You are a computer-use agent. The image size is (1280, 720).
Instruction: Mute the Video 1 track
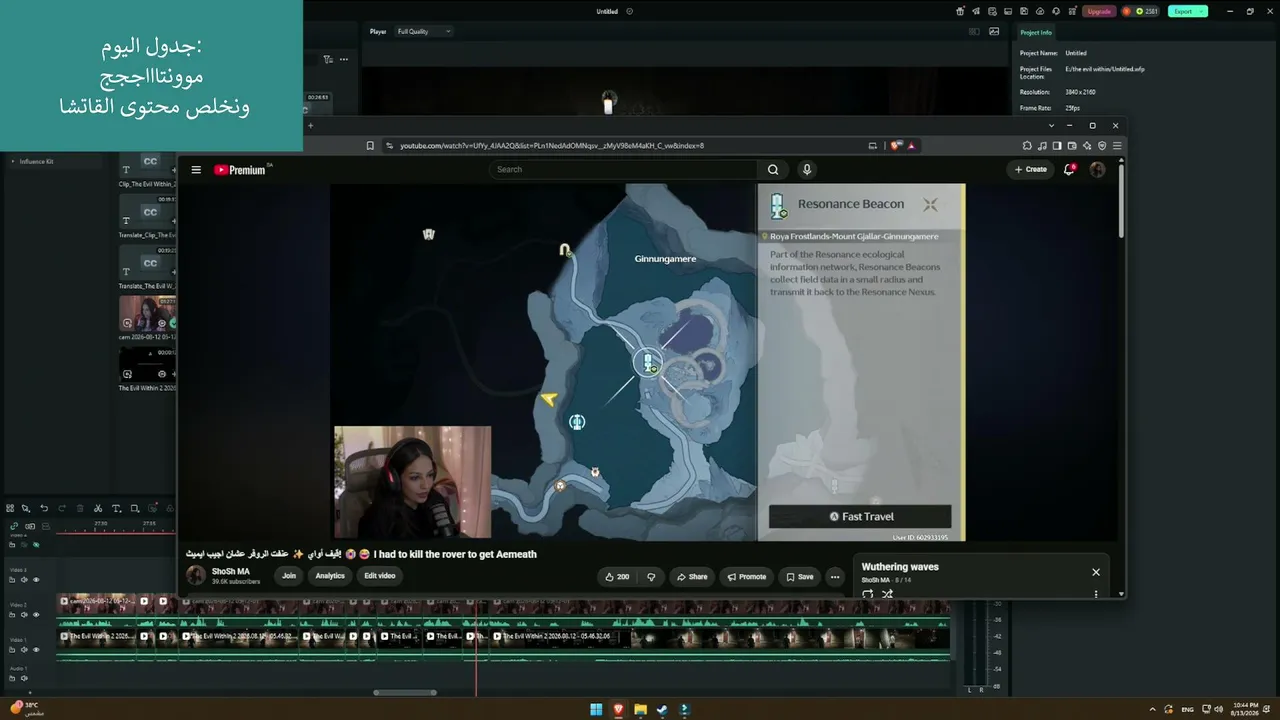[25, 649]
